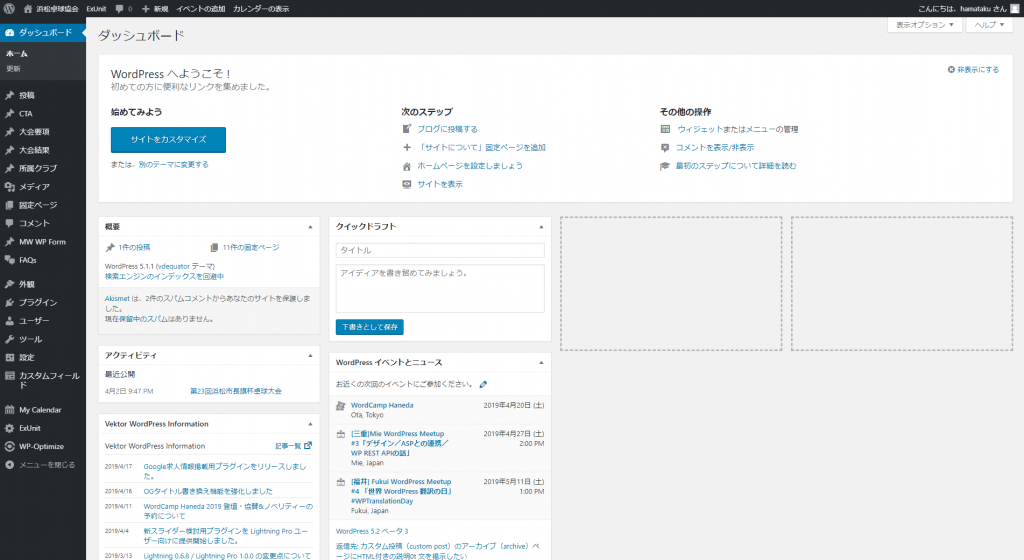Open the 設定 settings menu
The height and width of the screenshot is (560, 1024).
tap(27, 357)
